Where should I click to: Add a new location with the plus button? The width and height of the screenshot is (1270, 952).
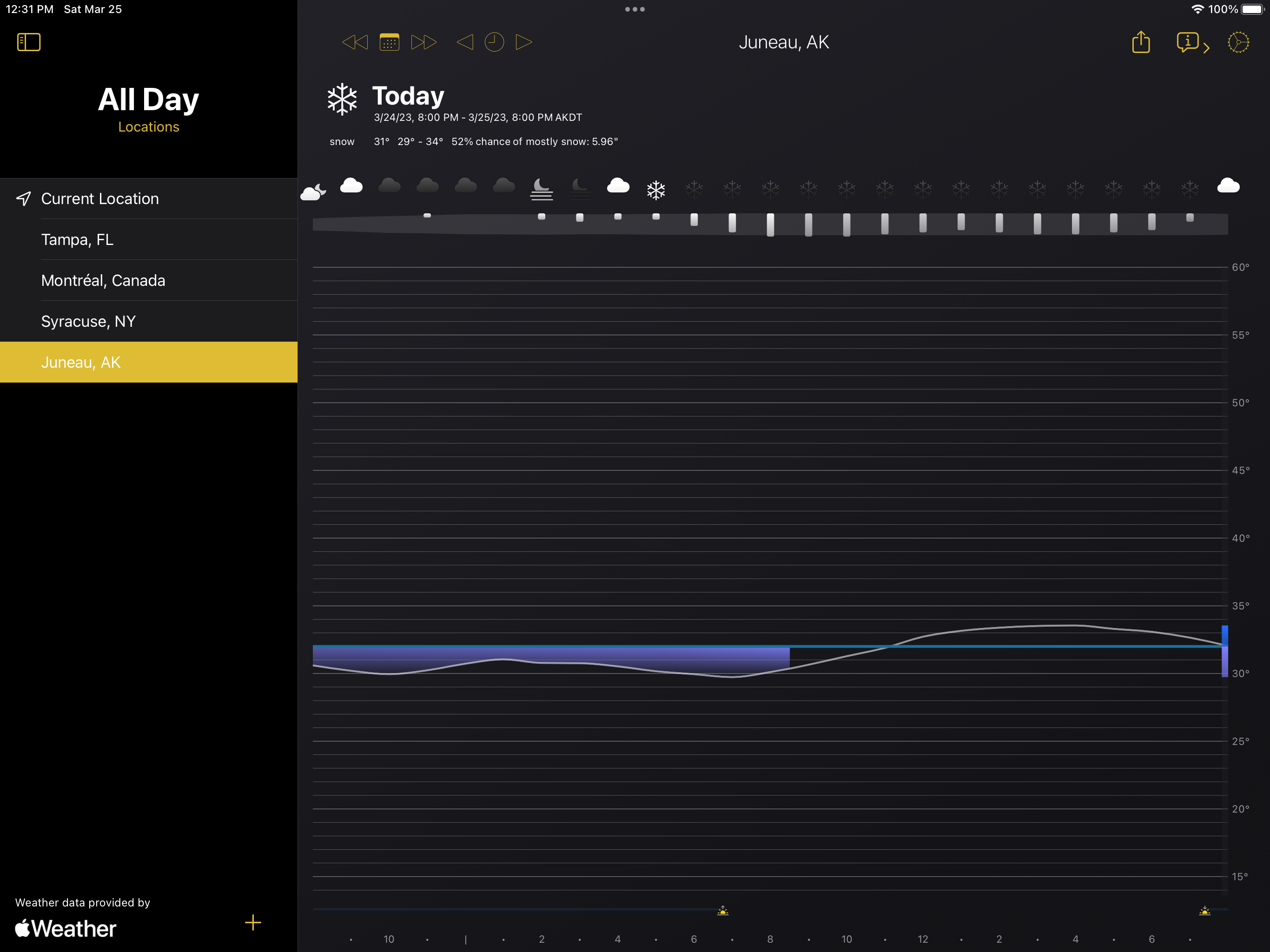(x=252, y=923)
